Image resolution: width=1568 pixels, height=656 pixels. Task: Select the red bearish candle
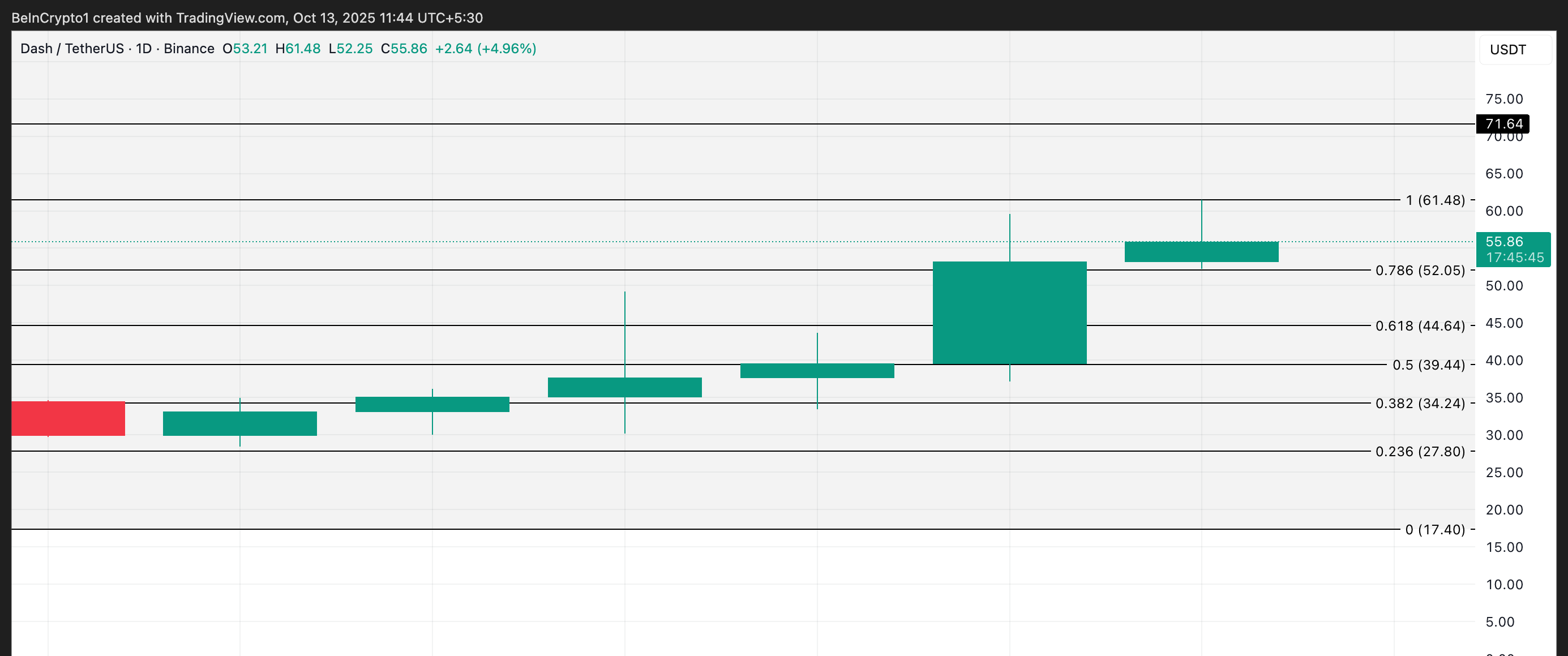coord(67,418)
